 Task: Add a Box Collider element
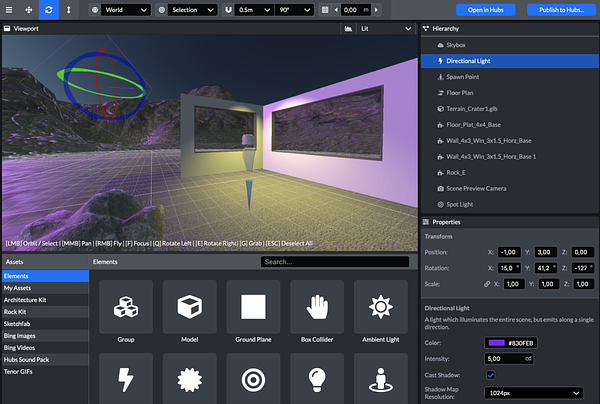point(317,306)
